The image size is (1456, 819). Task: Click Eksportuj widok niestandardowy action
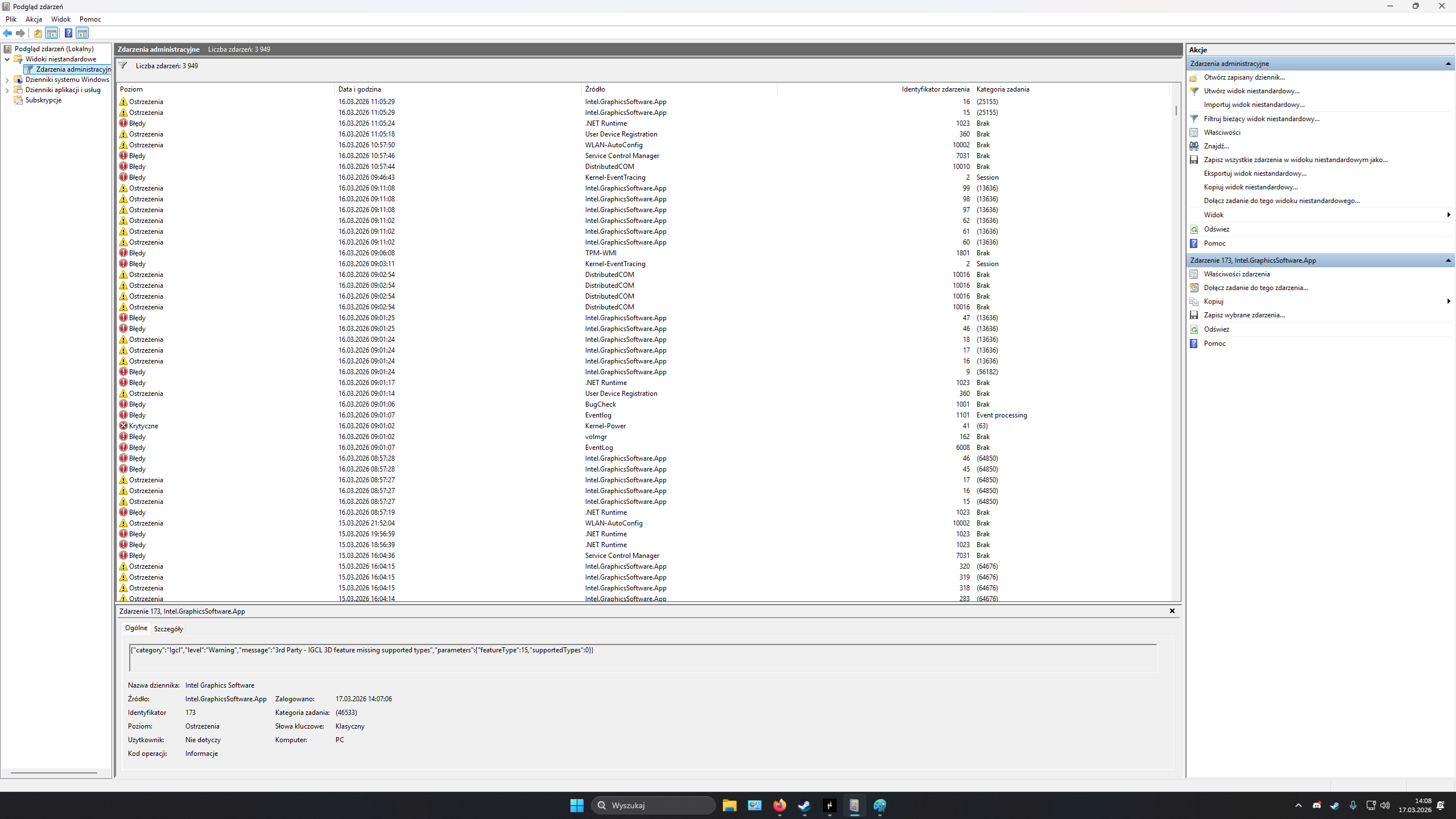coord(1255,173)
